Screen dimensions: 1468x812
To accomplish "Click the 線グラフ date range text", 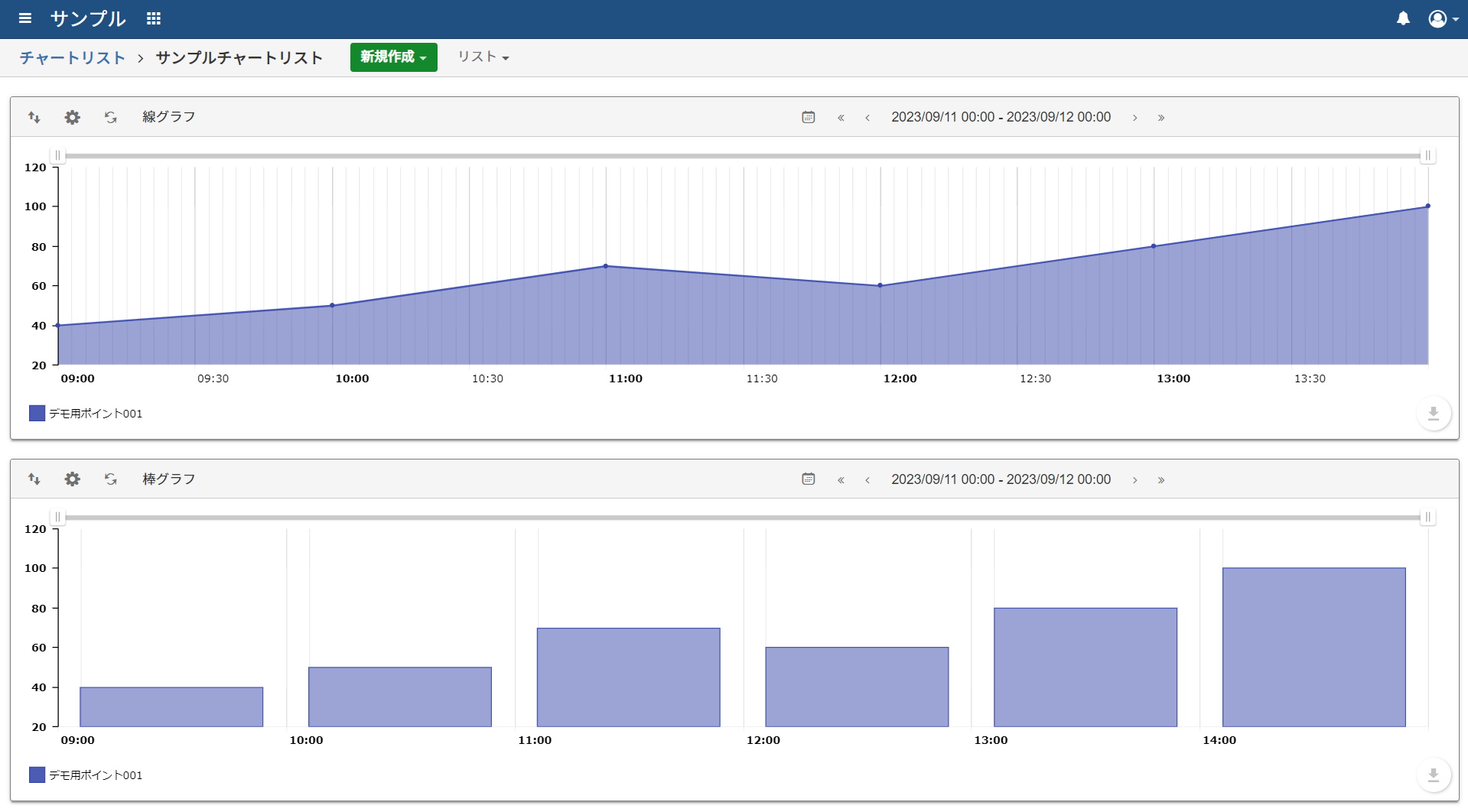I will coord(1001,117).
